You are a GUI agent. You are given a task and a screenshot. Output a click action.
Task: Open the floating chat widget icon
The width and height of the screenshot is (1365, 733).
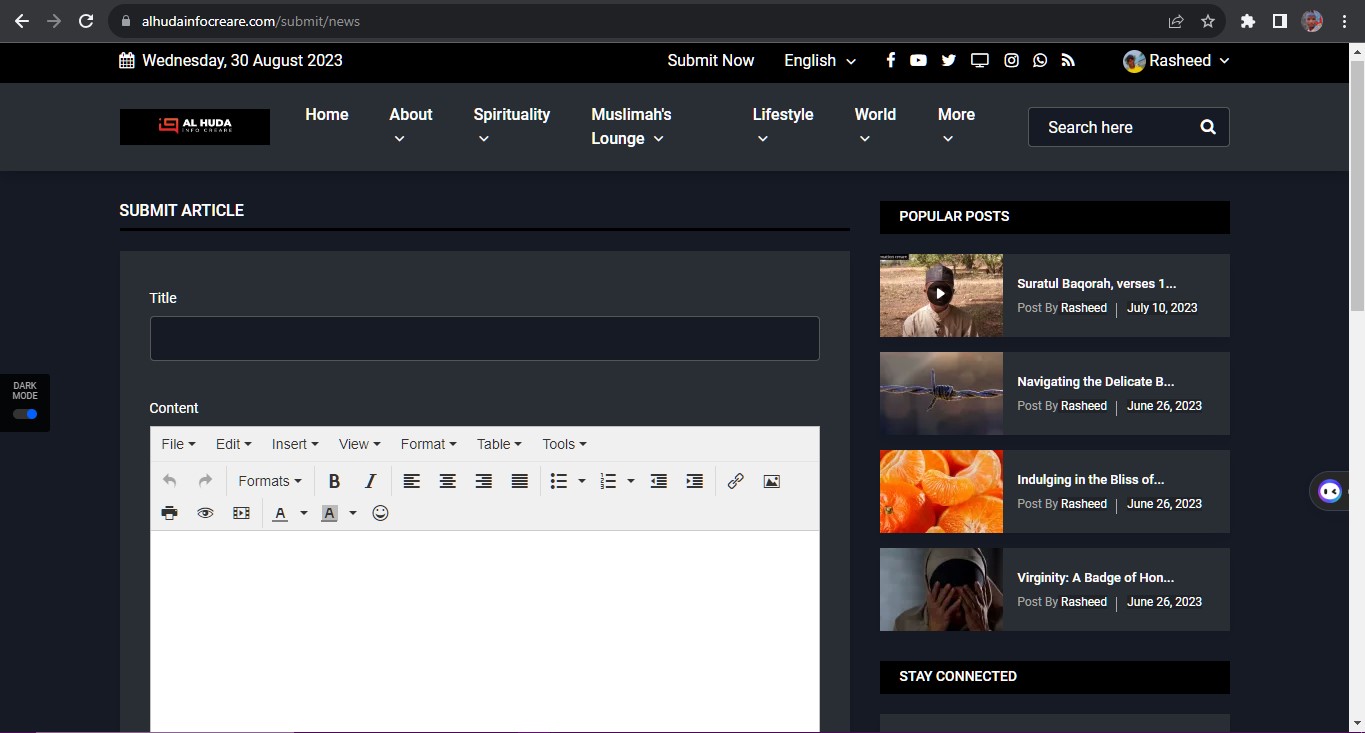pos(1330,491)
